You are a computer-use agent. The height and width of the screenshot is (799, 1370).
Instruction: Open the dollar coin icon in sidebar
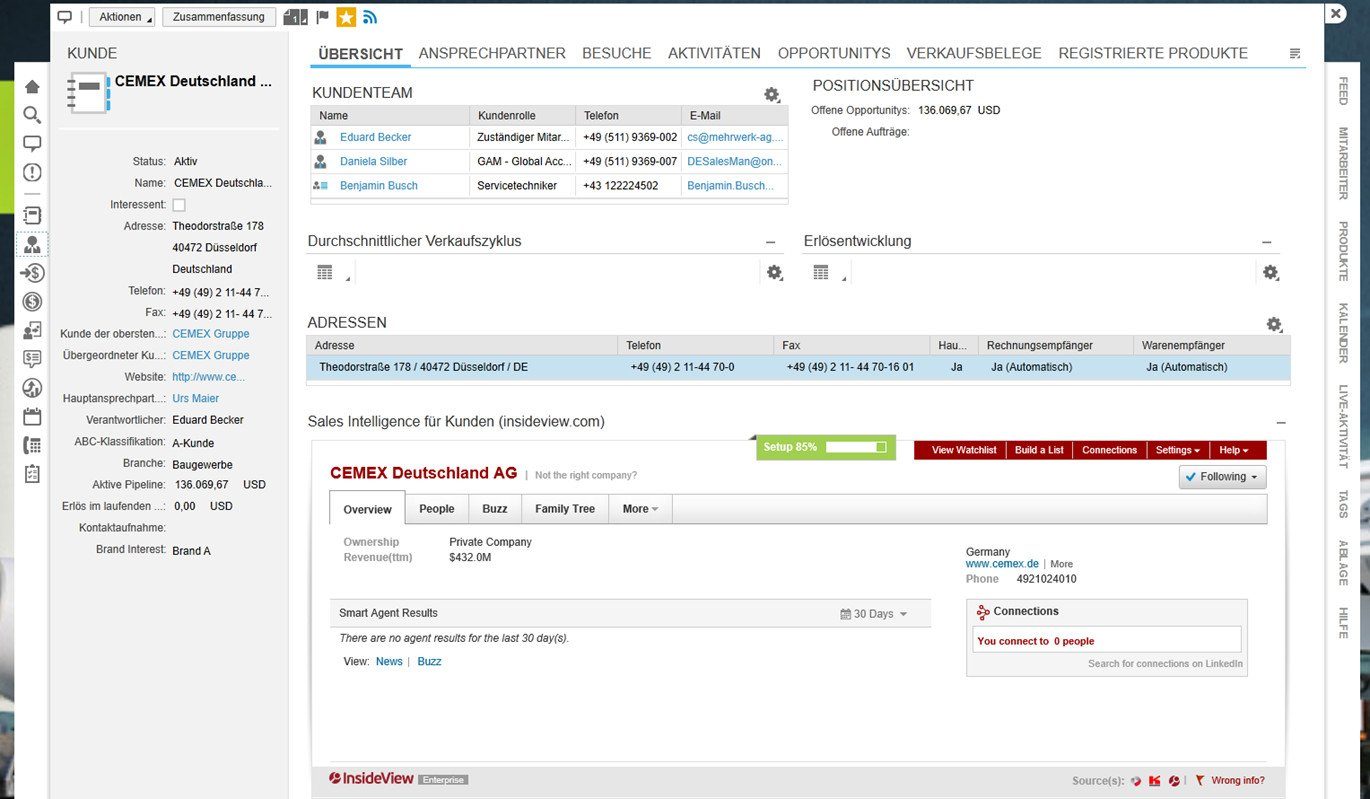pyautogui.click(x=32, y=301)
